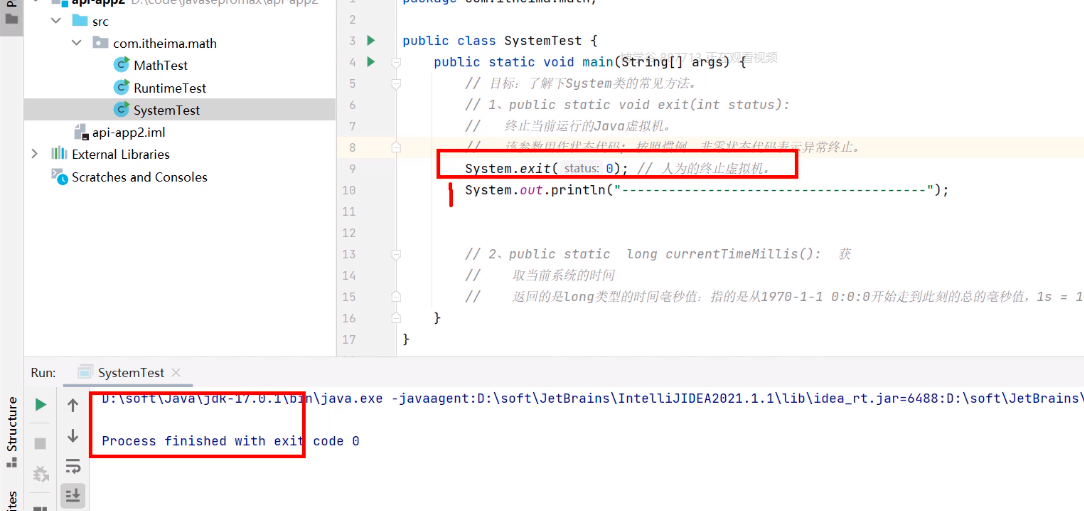Select api-app2.iml in the project tree
Image resolution: width=1084 pixels, height=511 pixels.
[x=129, y=132]
